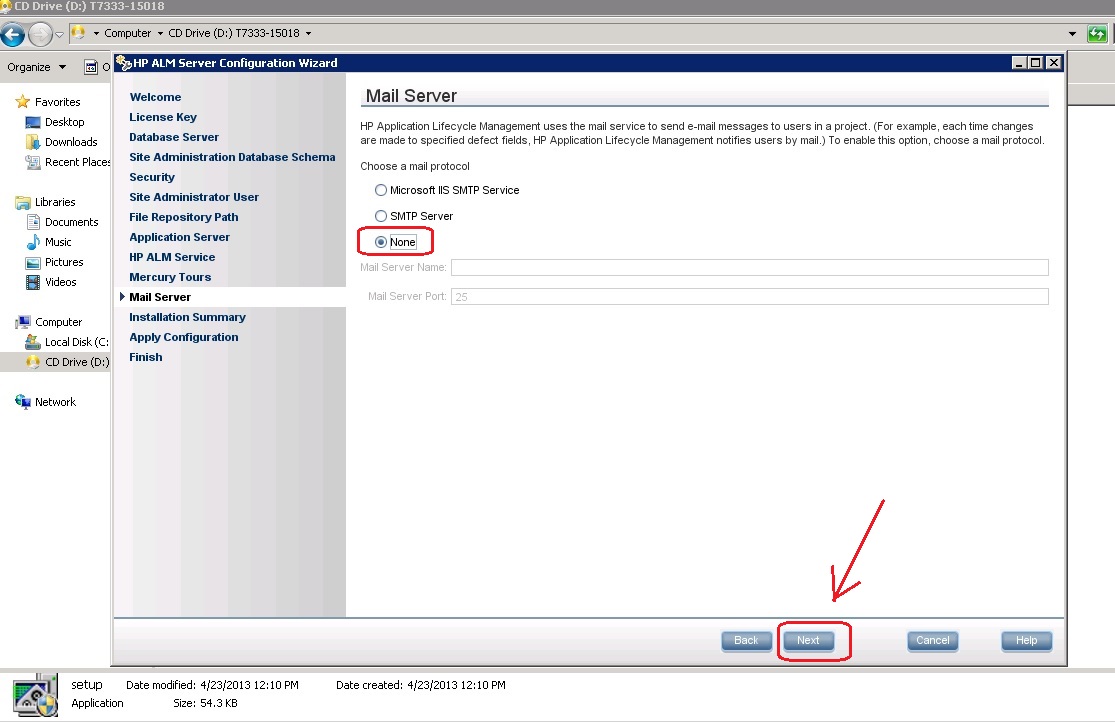Viewport: 1115px width, 723px height.
Task: Open the Application Server step
Action: [179, 237]
